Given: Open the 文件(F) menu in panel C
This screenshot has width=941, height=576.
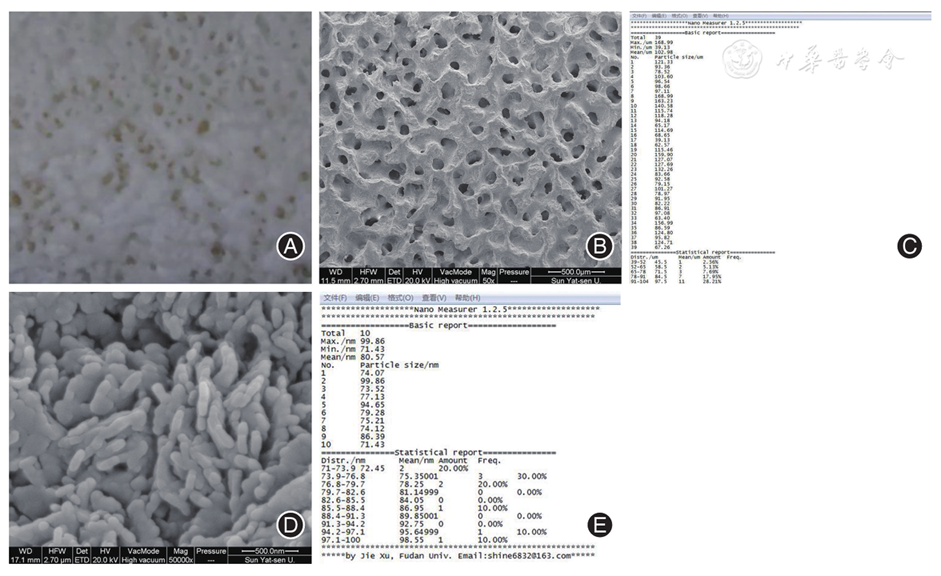Looking at the screenshot, I should pyautogui.click(x=637, y=16).
